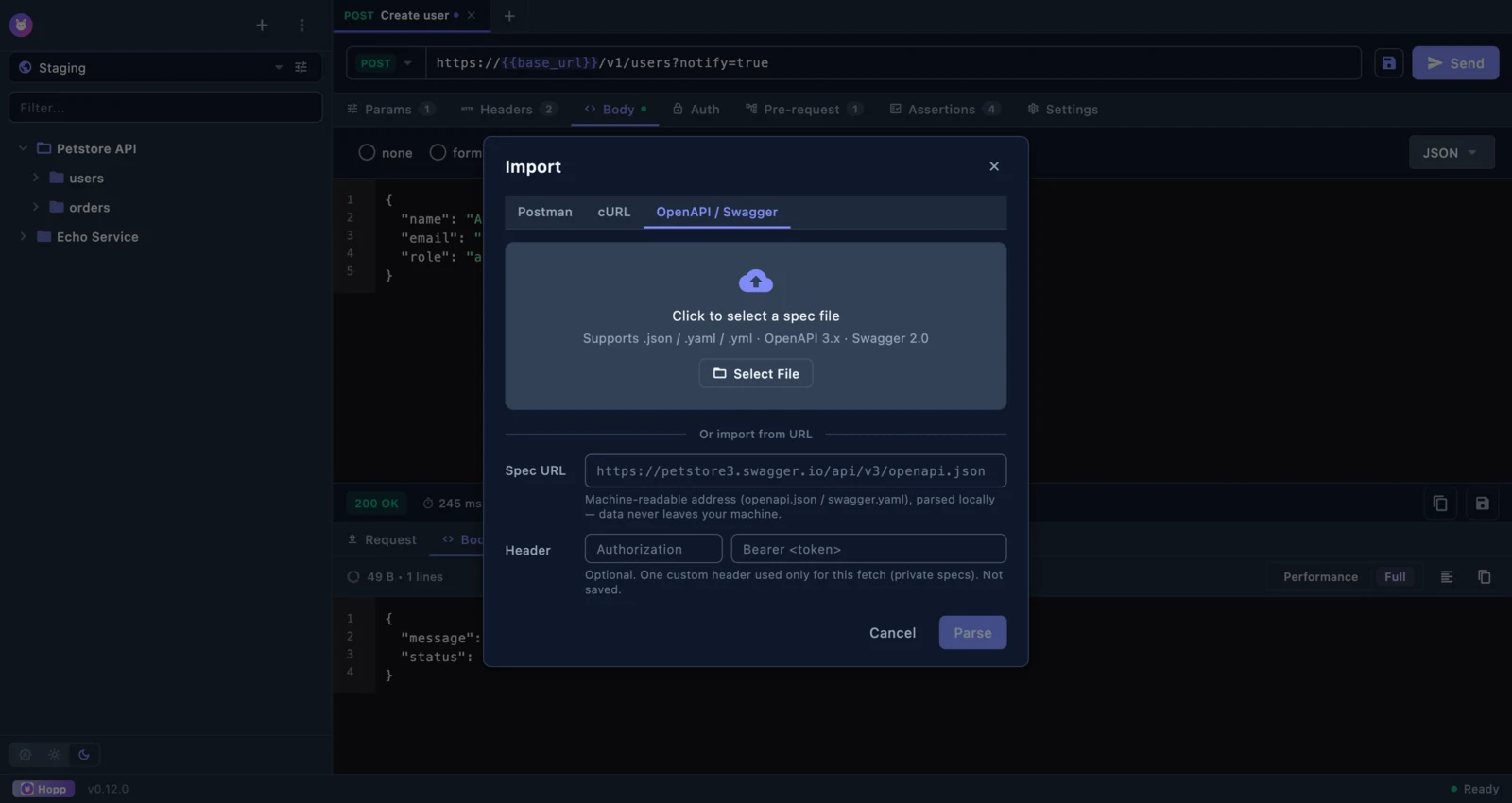
Task: Cancel the Import dialog
Action: [892, 633]
